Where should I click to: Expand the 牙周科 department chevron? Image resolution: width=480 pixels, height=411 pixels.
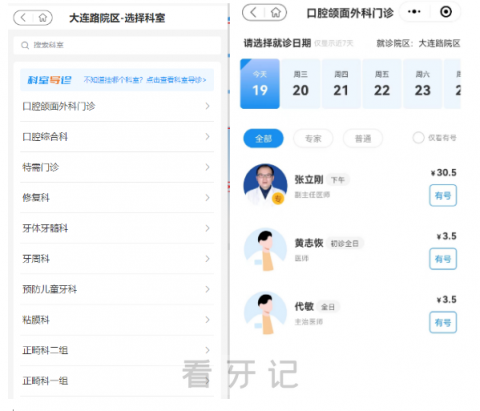pyautogui.click(x=207, y=259)
